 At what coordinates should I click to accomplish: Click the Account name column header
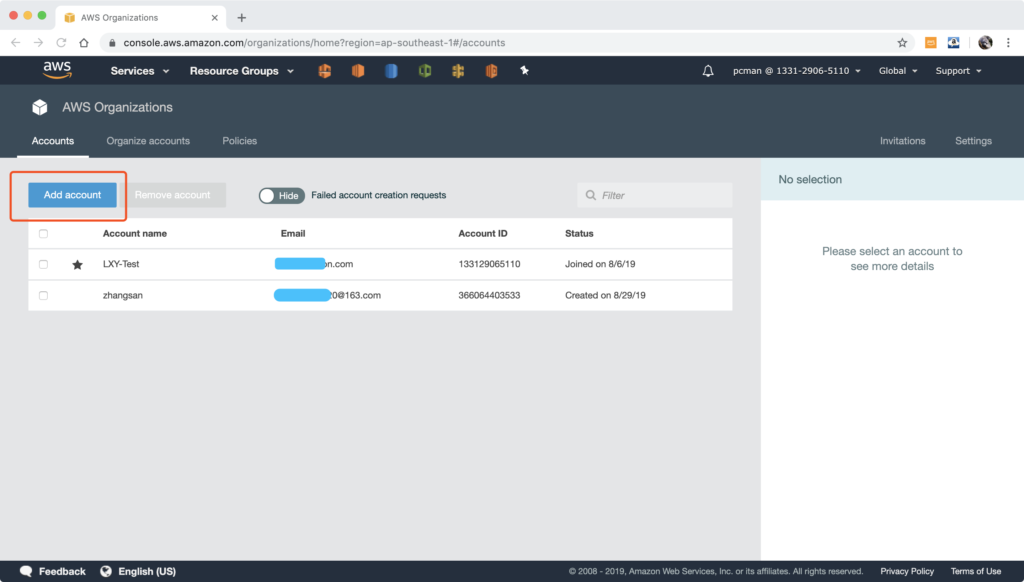click(x=135, y=233)
